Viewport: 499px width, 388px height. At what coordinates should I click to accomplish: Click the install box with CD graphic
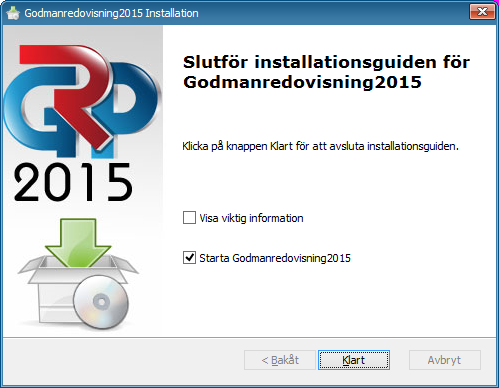pos(78,274)
